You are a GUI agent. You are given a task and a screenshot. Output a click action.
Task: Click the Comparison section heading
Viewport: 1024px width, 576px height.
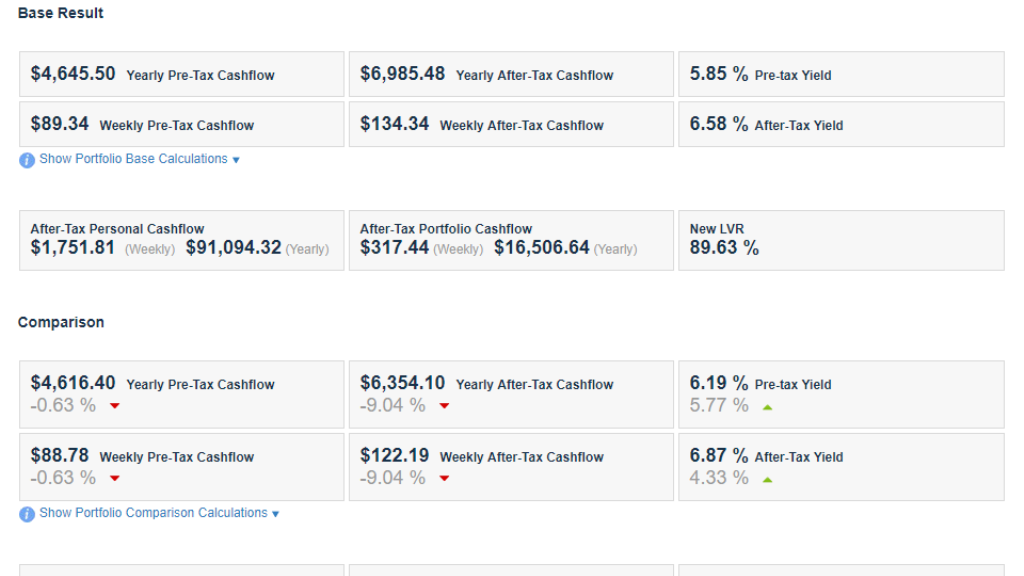point(61,323)
